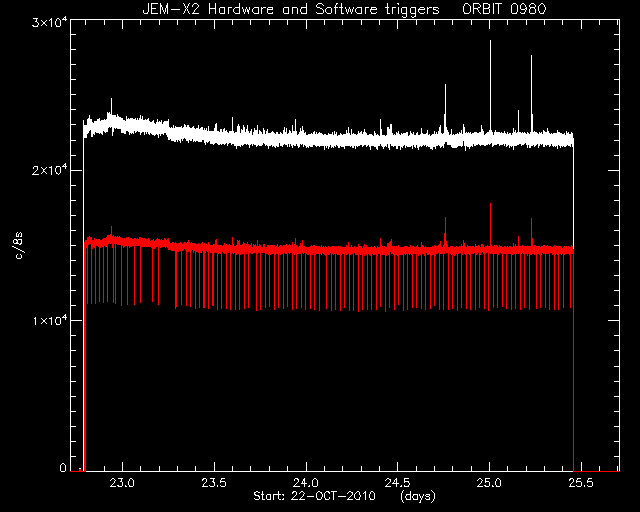Click the white curve's early peak near day 22.95

coord(111,106)
